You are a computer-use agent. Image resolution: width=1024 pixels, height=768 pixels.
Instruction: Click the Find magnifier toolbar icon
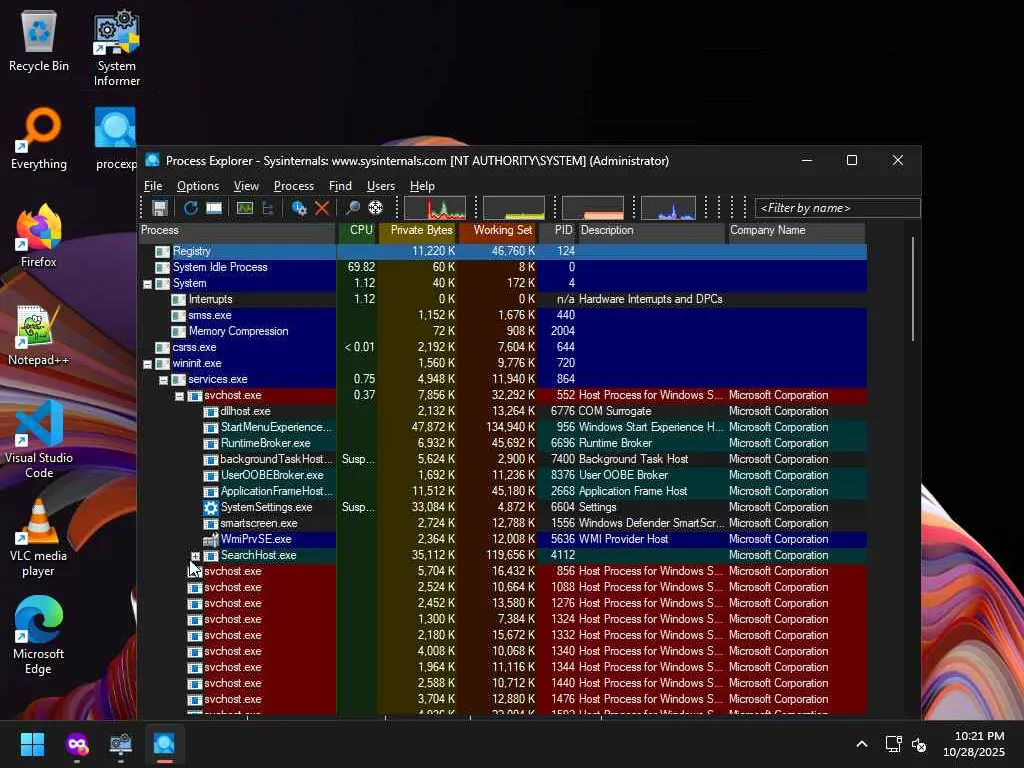353,208
